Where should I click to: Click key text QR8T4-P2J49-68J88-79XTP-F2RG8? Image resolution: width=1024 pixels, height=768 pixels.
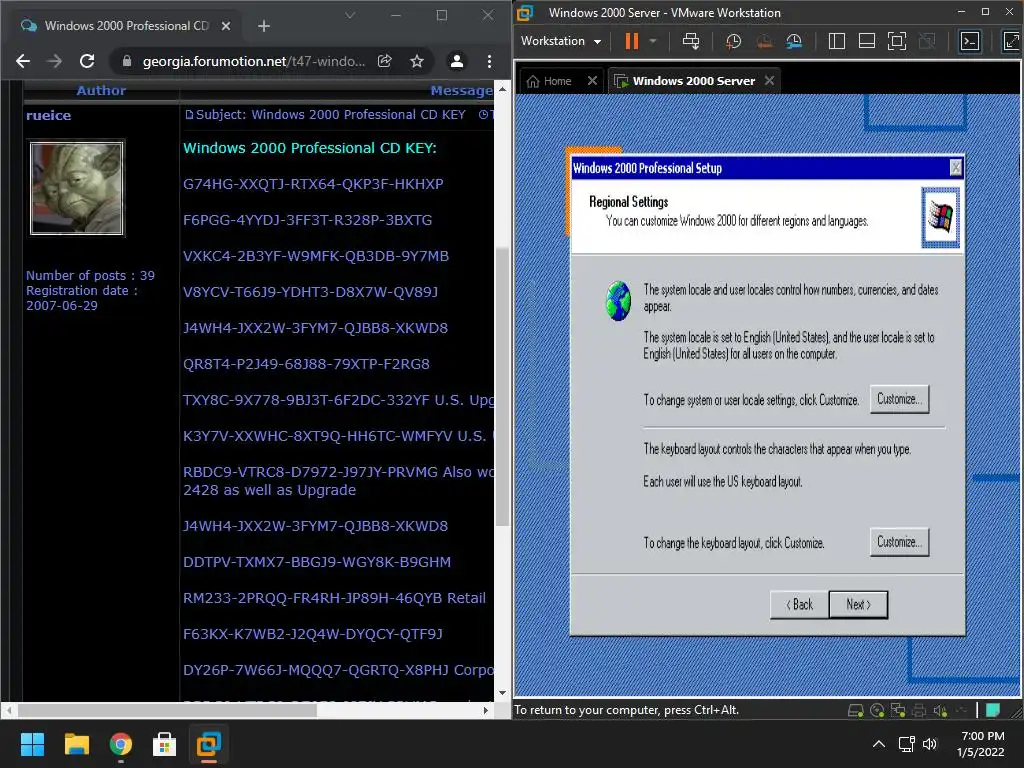point(306,364)
